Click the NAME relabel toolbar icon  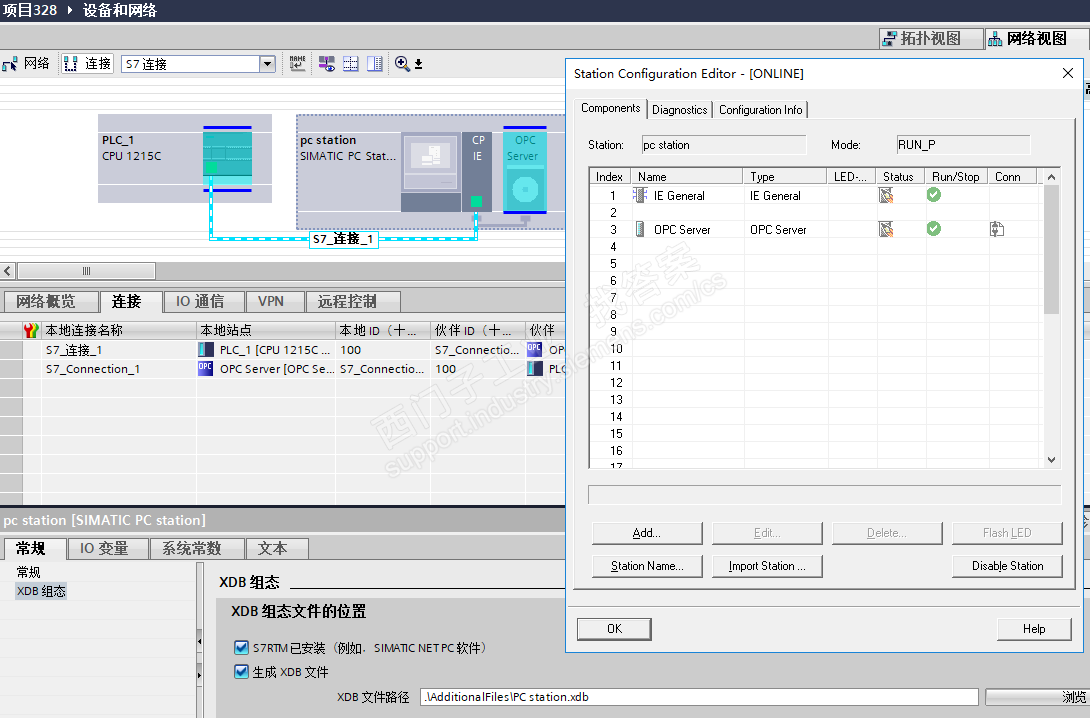(x=298, y=63)
